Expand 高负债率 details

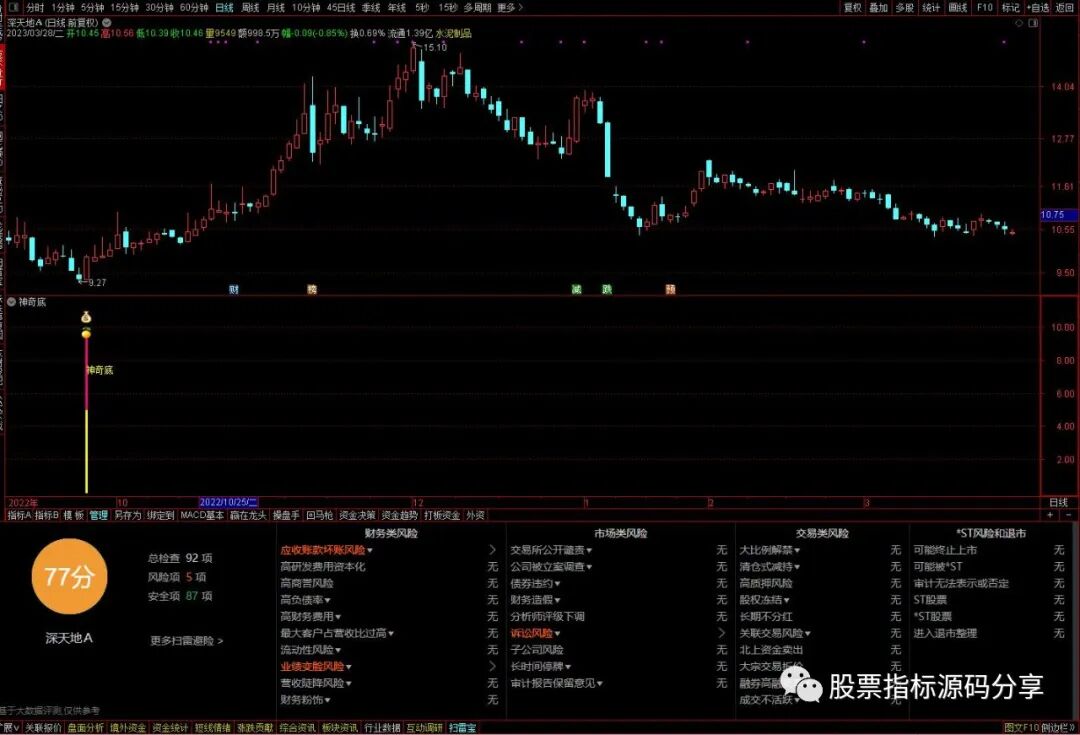click(x=327, y=600)
